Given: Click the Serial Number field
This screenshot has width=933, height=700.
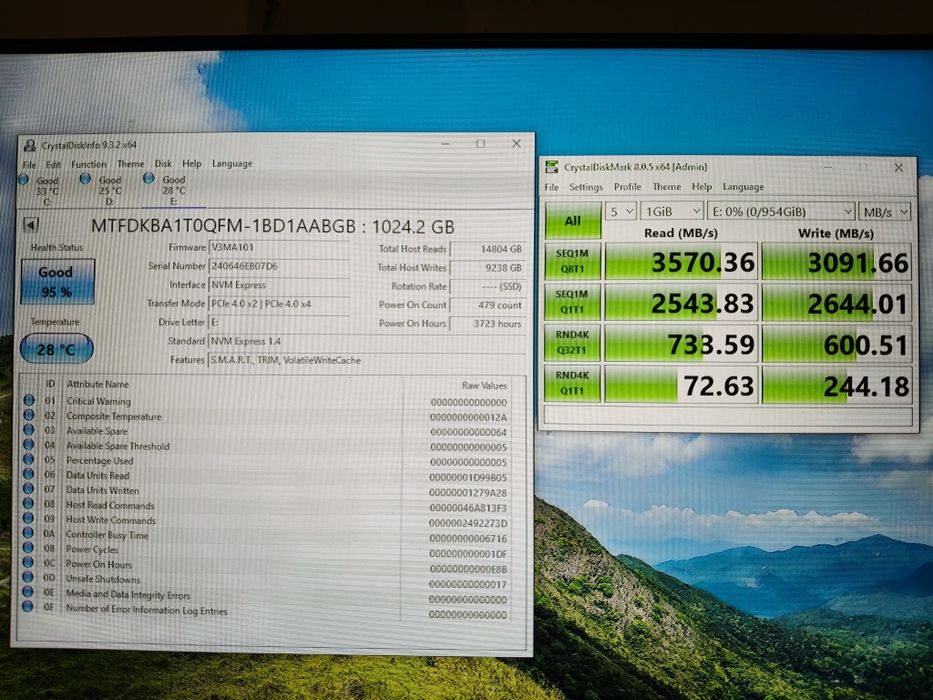Looking at the screenshot, I should point(278,266).
